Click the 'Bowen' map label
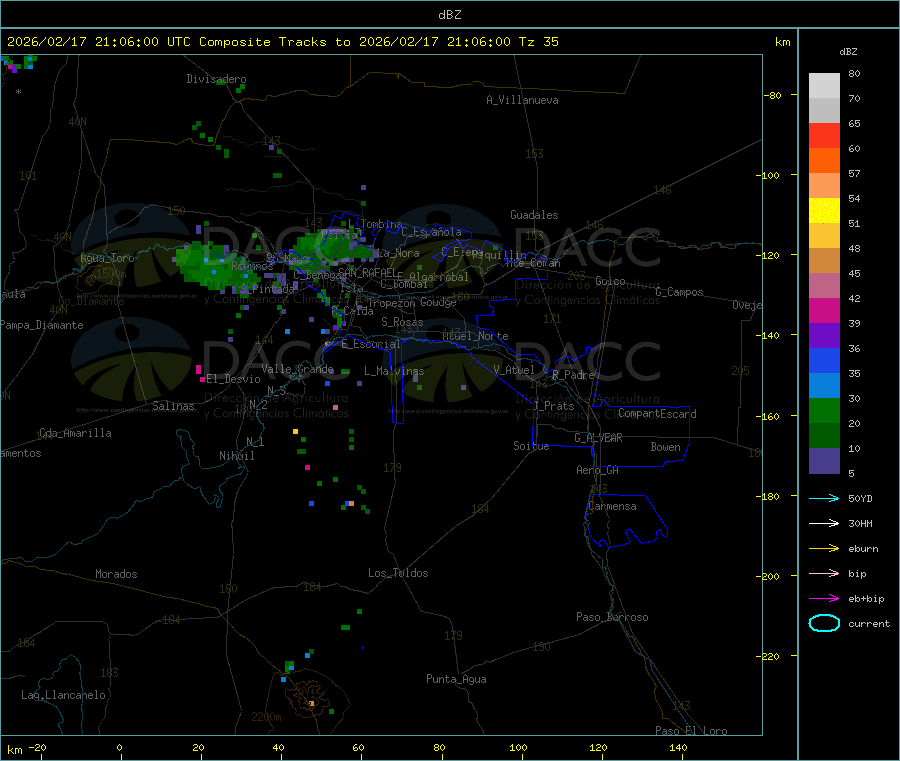The width and height of the screenshot is (900, 761). 666,447
